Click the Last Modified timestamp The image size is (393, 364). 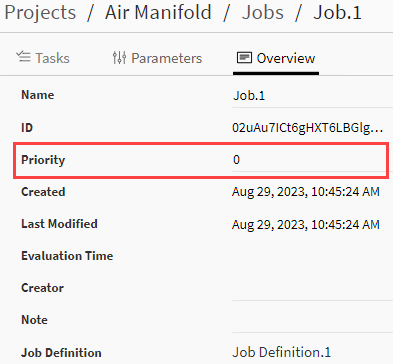(x=306, y=224)
